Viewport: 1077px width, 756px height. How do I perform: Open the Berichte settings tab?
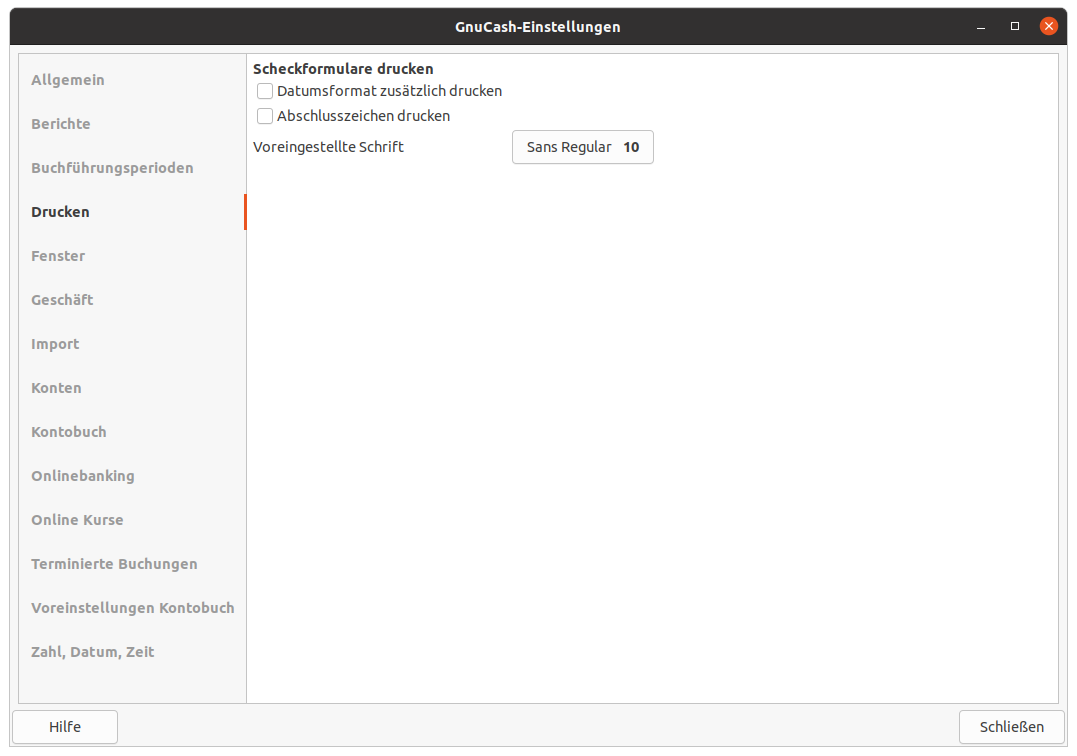coord(61,124)
